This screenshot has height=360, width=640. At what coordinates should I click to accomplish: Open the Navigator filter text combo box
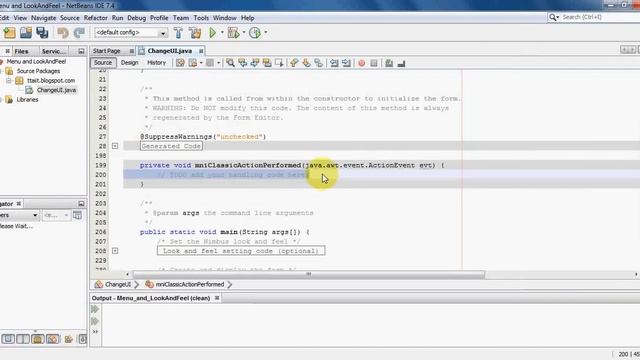pos(56,215)
